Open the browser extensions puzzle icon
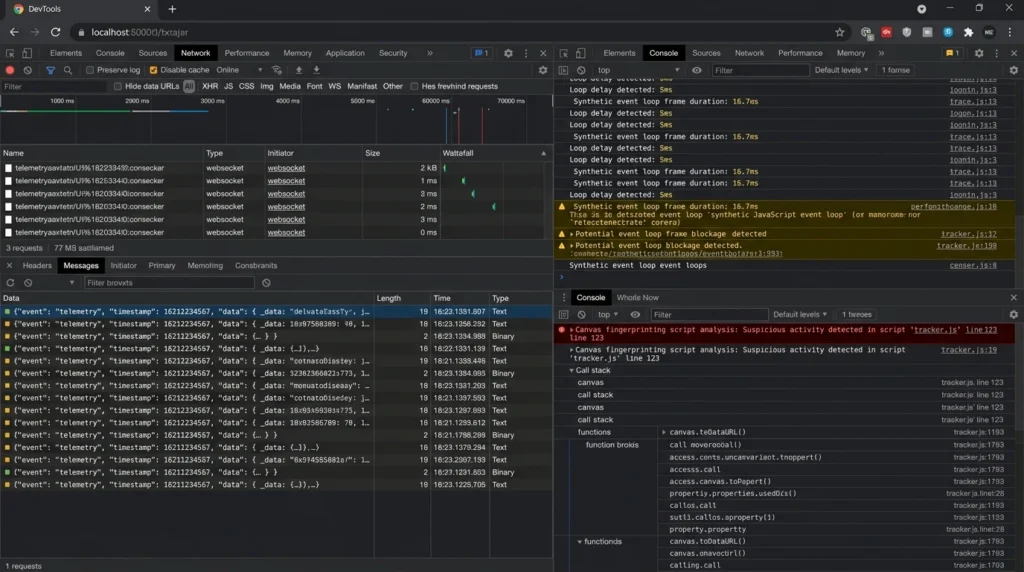Screen dimensions: 1024x572 (968, 32)
